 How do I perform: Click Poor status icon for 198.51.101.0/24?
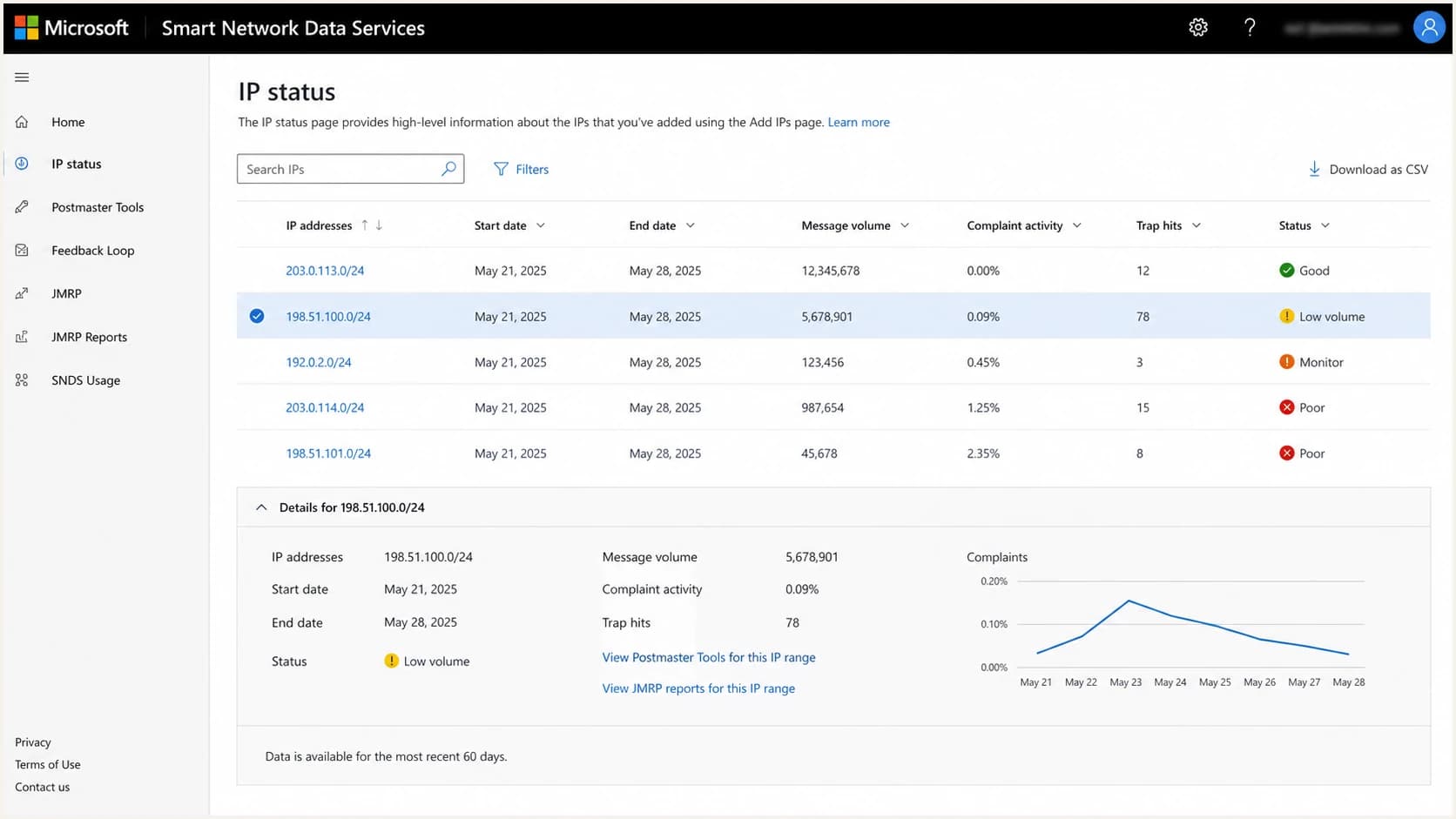[1286, 453]
